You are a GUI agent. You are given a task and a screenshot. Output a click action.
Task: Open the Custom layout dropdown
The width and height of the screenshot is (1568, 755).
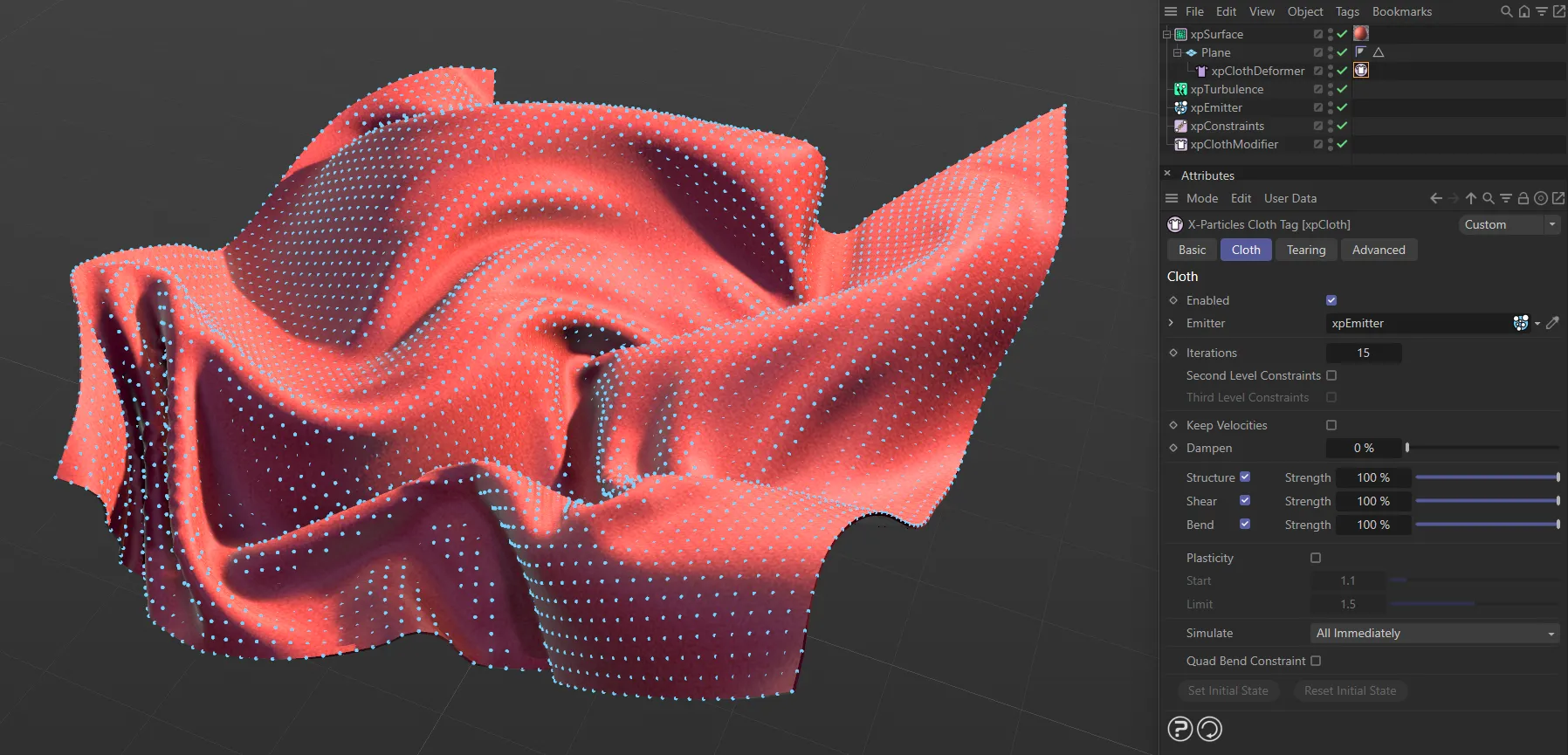tap(1510, 224)
